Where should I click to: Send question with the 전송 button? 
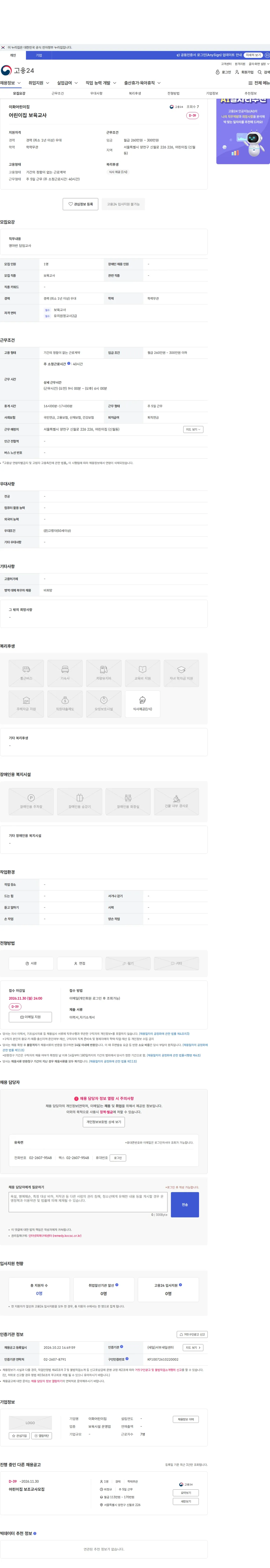[185, 1205]
